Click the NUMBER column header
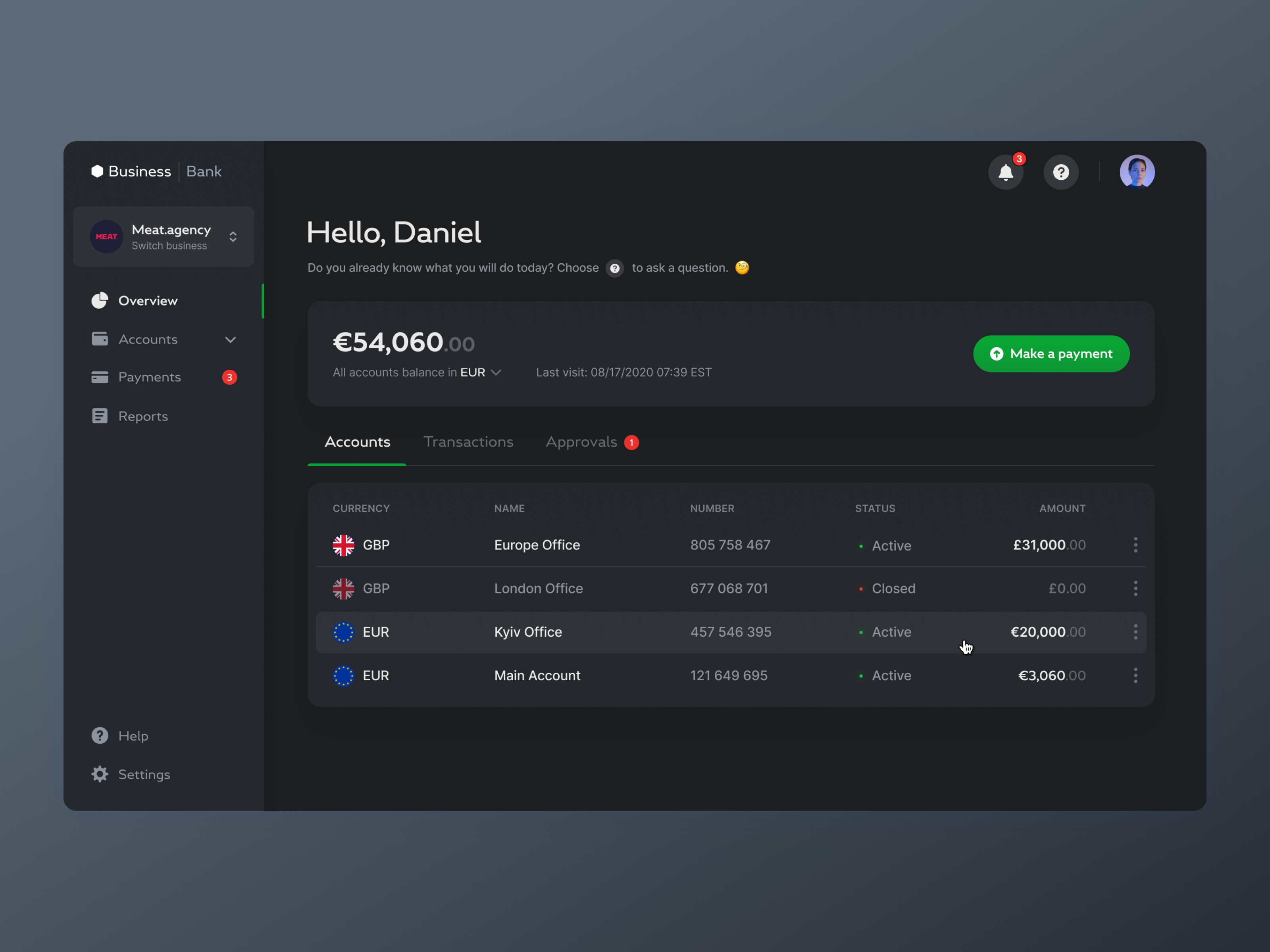This screenshot has width=1270, height=952. pos(712,509)
